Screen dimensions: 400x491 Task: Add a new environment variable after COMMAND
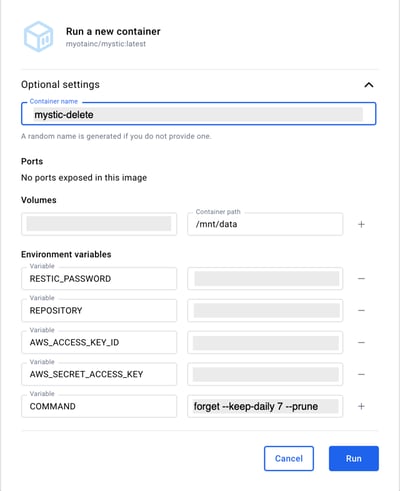point(361,406)
